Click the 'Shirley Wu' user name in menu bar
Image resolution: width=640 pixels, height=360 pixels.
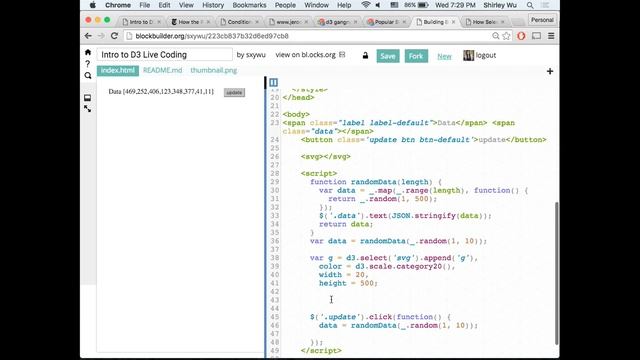click(x=500, y=5)
